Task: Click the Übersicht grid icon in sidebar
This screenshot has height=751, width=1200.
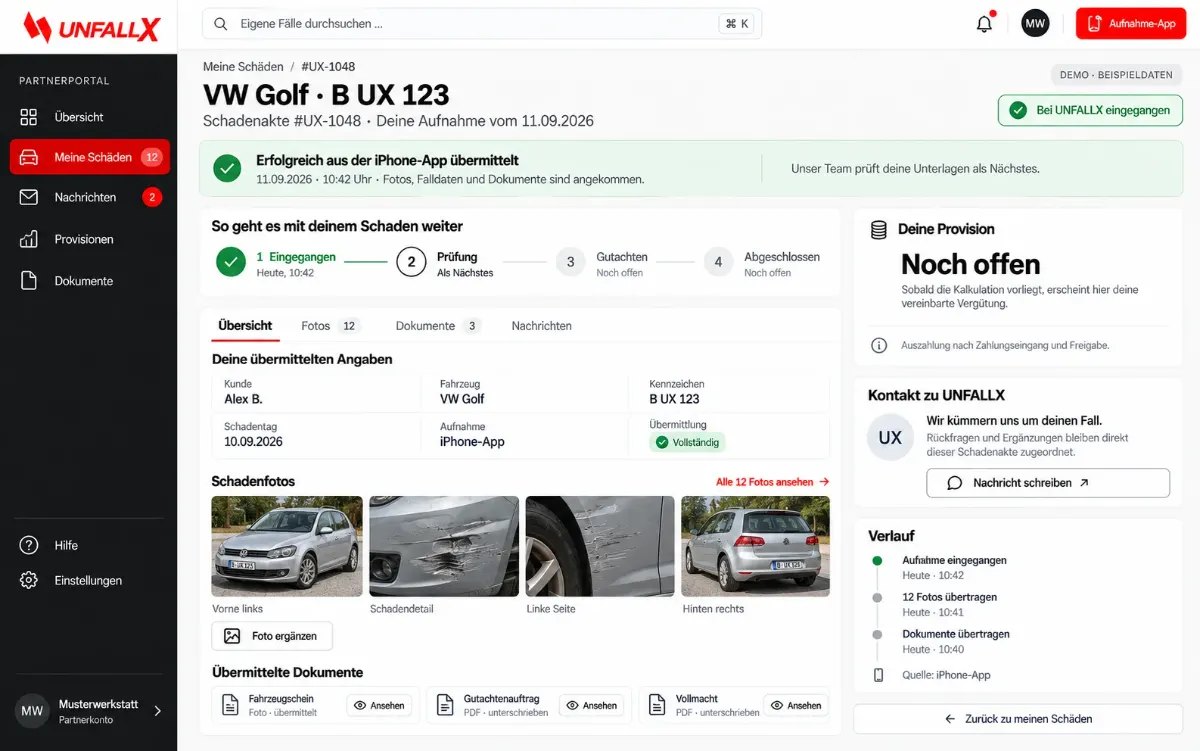Action: [29, 117]
